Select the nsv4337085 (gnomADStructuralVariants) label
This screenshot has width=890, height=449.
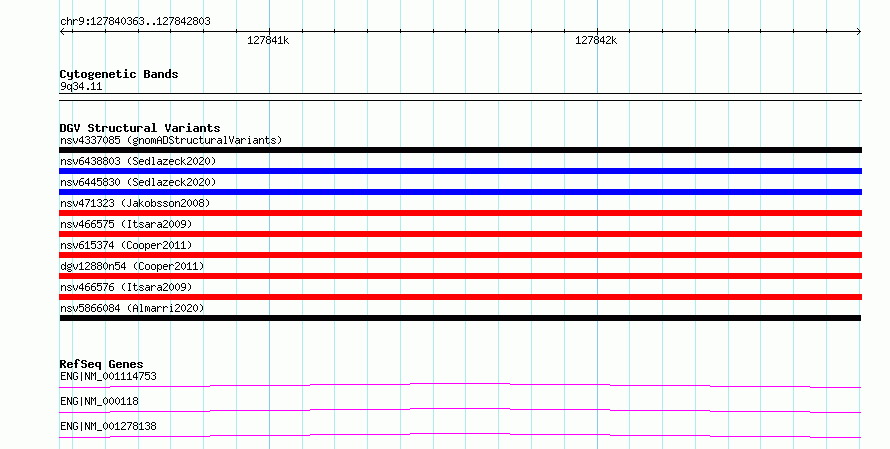point(171,140)
